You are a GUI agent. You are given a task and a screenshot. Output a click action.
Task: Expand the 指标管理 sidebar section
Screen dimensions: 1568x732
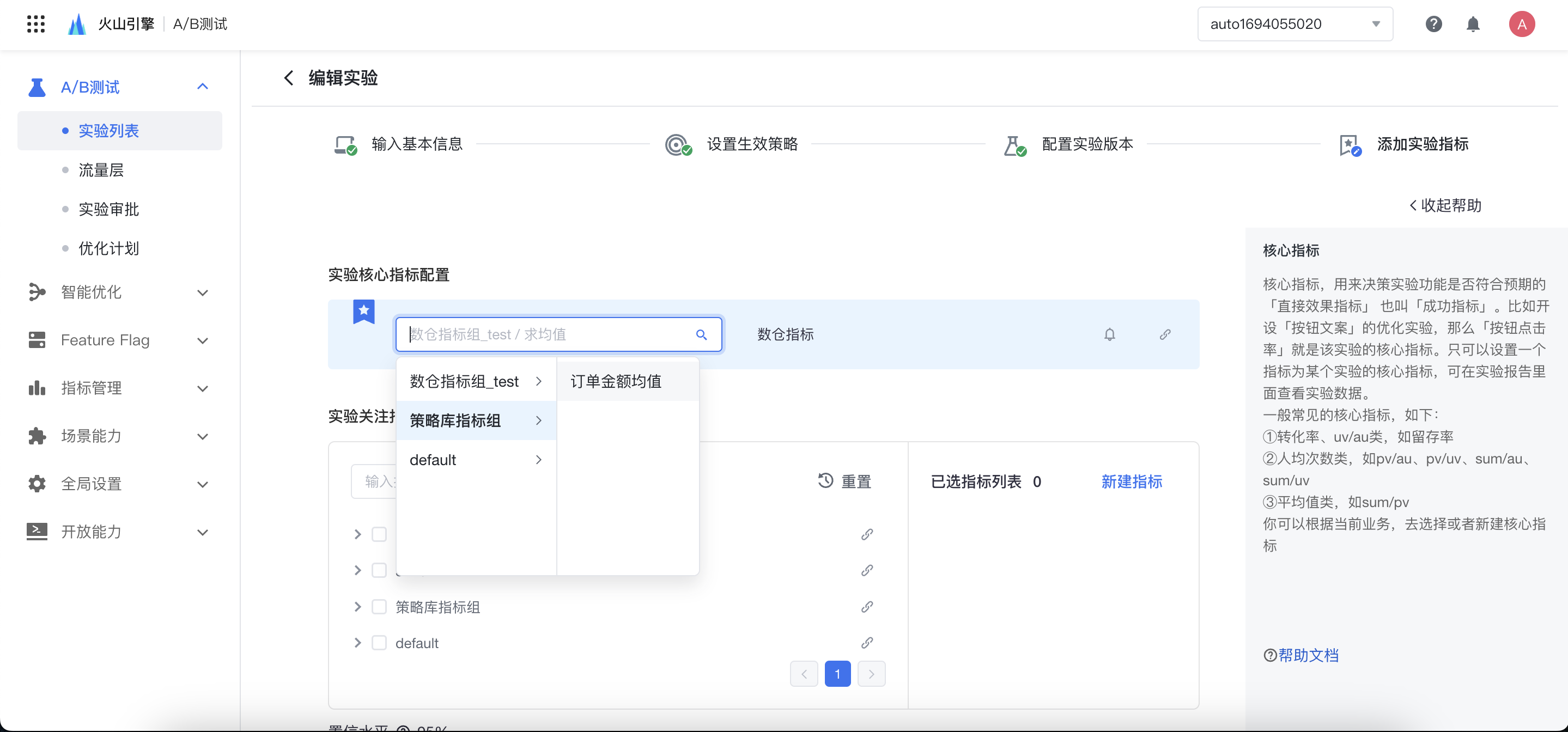point(203,389)
